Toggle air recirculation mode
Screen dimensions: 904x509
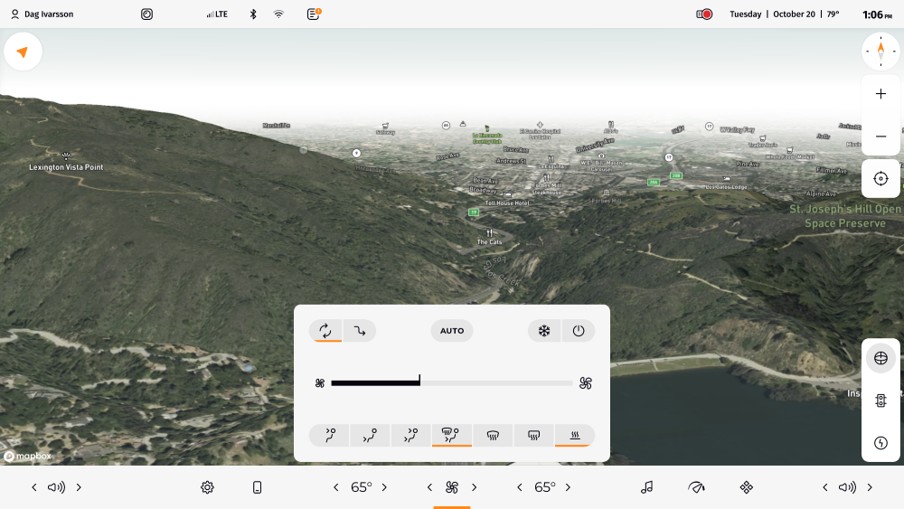coord(325,331)
